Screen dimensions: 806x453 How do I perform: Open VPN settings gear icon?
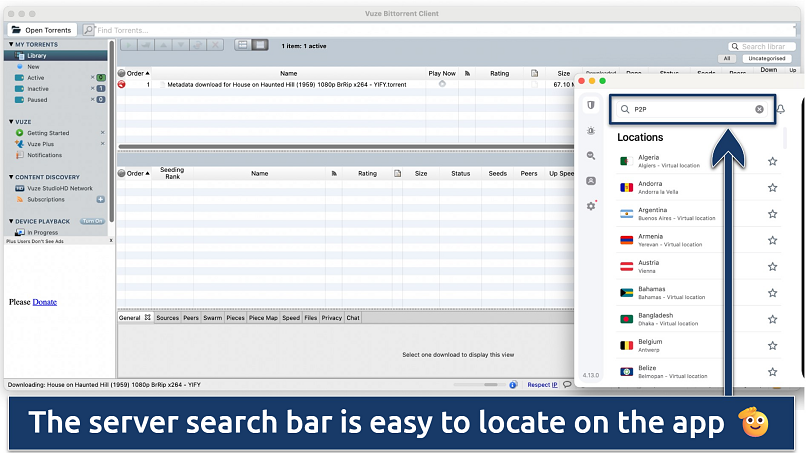(592, 206)
